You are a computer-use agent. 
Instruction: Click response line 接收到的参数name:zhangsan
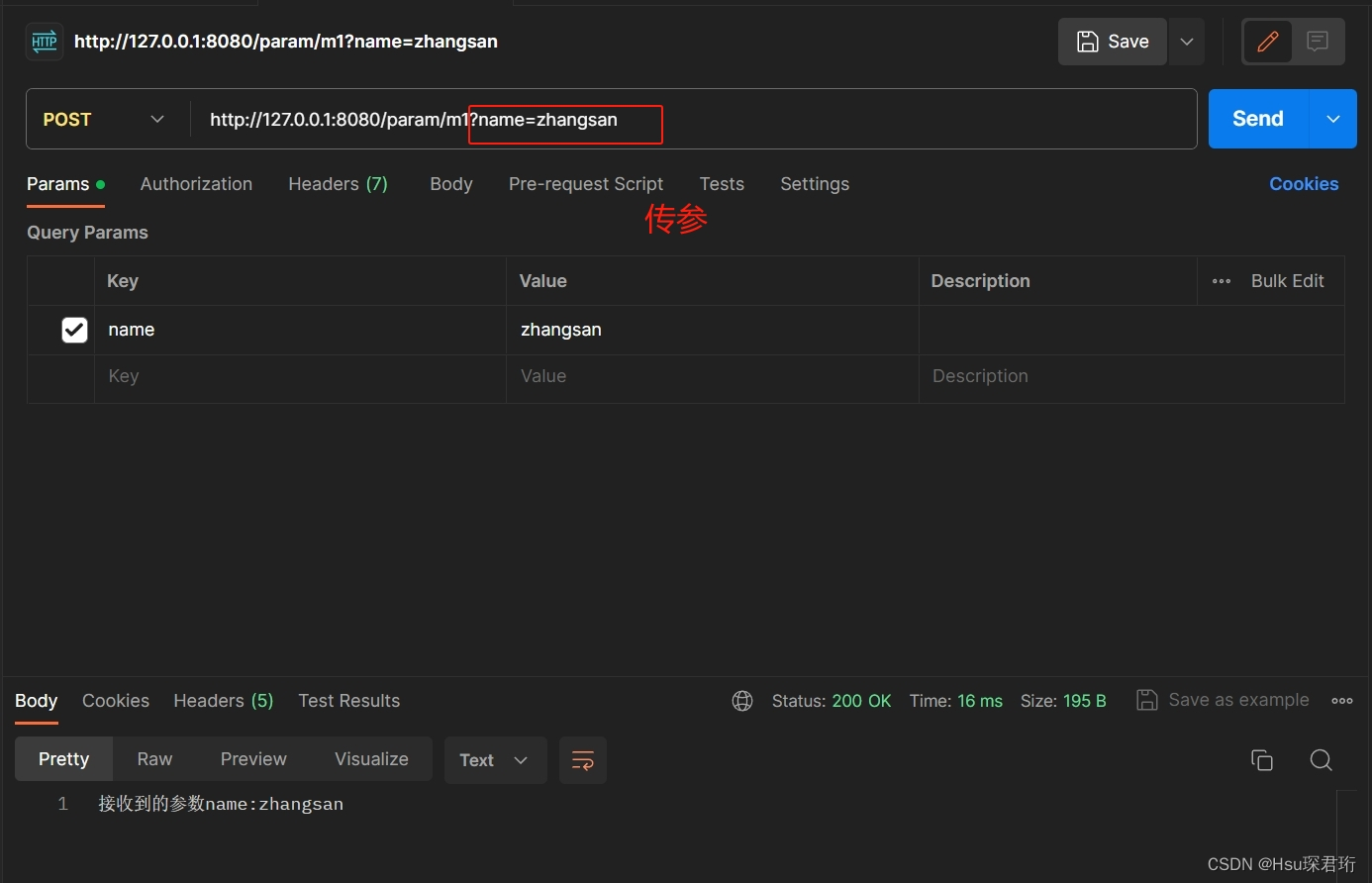(x=221, y=804)
